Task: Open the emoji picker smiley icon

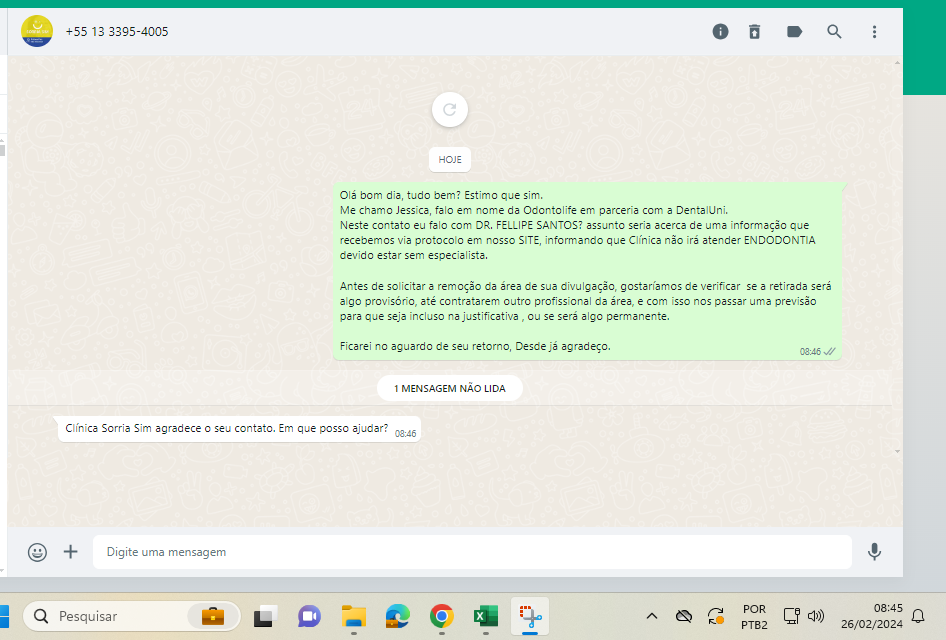Action: click(x=37, y=552)
